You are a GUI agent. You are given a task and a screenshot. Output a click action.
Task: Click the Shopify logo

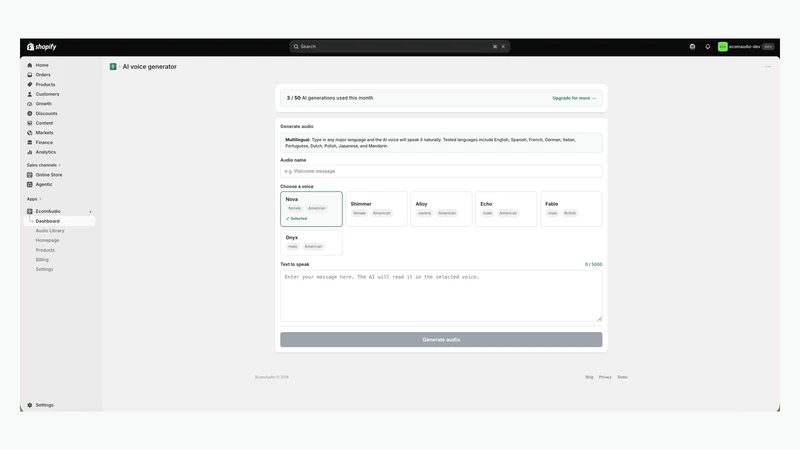coord(42,46)
